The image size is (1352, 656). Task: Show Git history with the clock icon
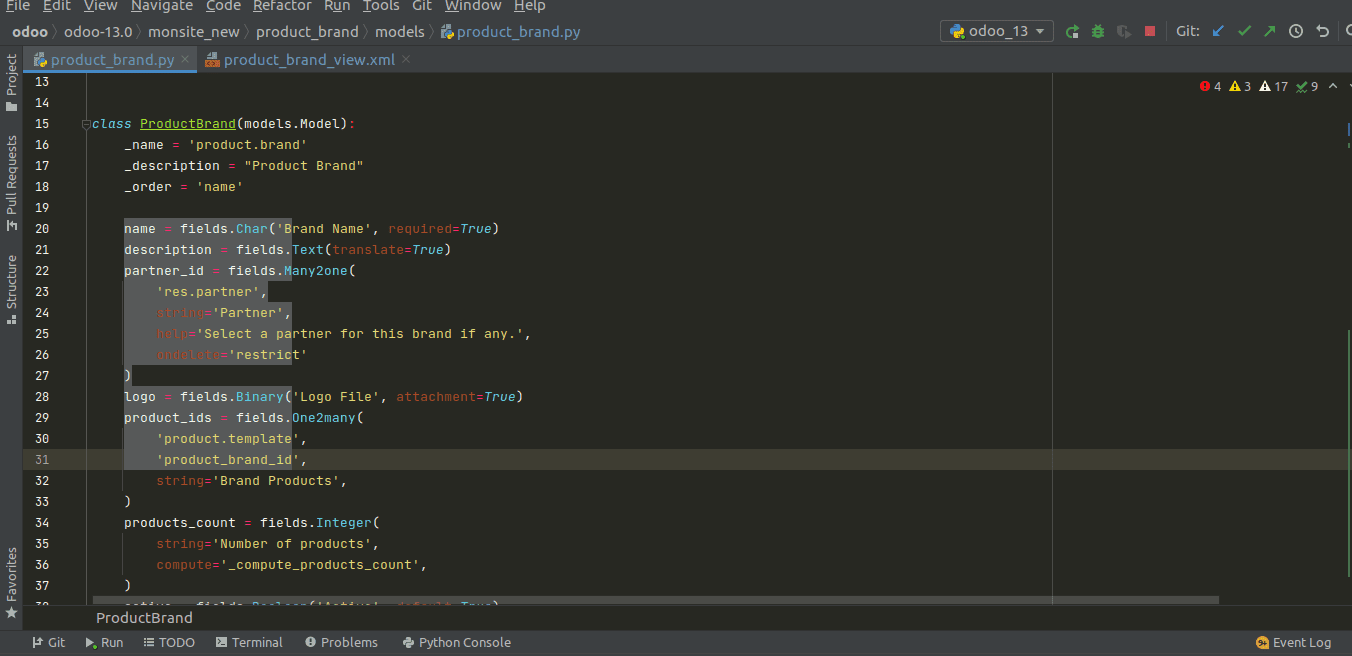click(x=1296, y=31)
